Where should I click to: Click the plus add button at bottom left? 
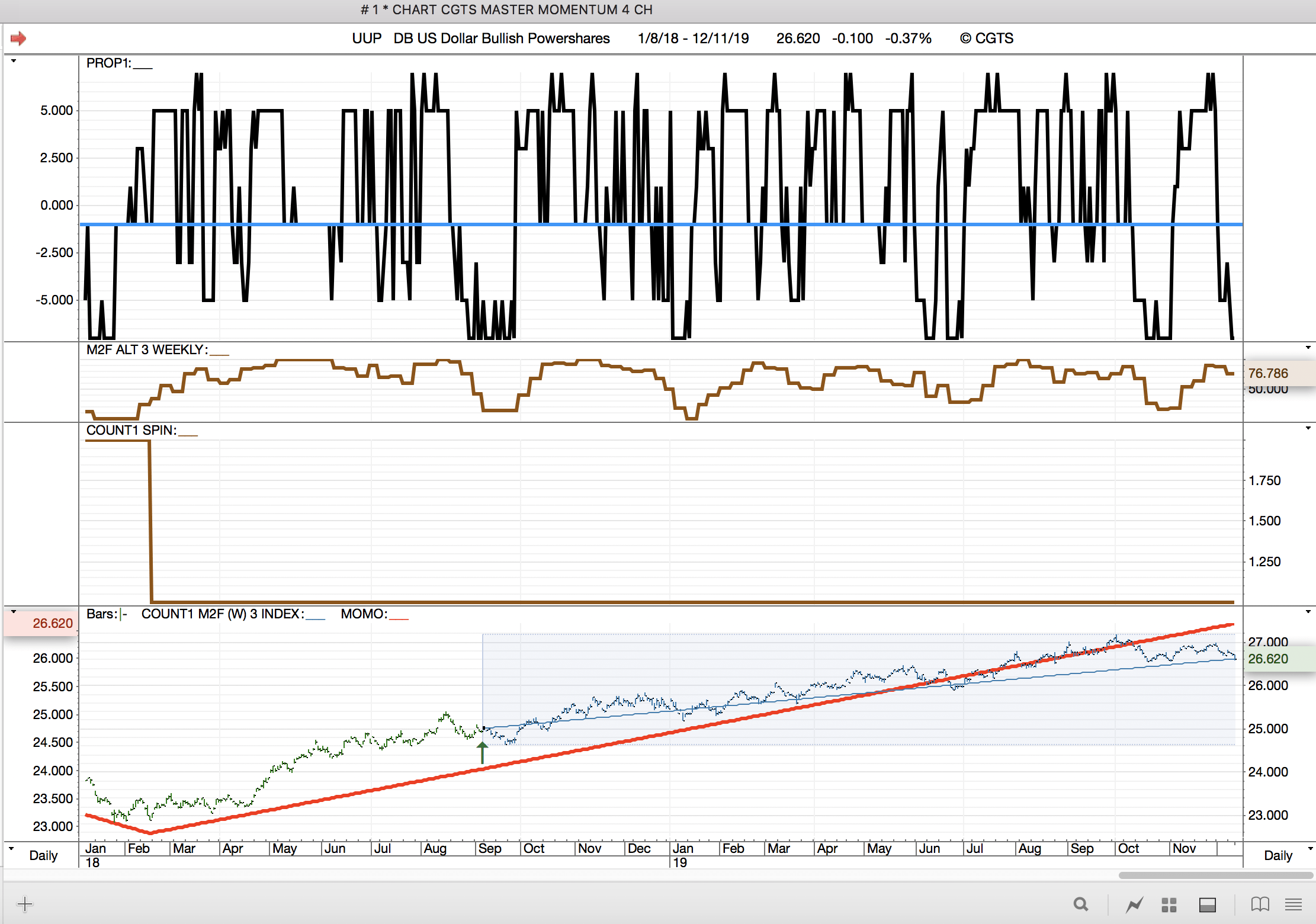25,904
